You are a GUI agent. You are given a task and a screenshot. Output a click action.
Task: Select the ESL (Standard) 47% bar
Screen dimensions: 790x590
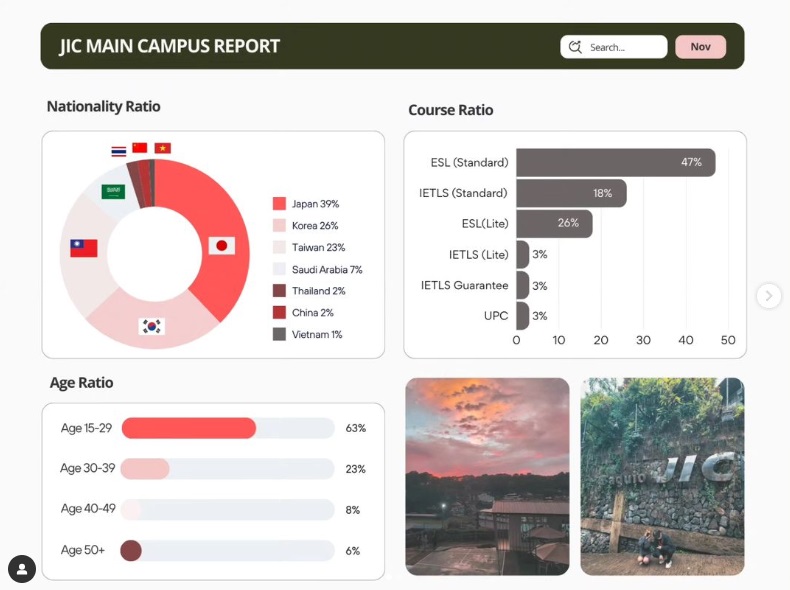tap(615, 162)
